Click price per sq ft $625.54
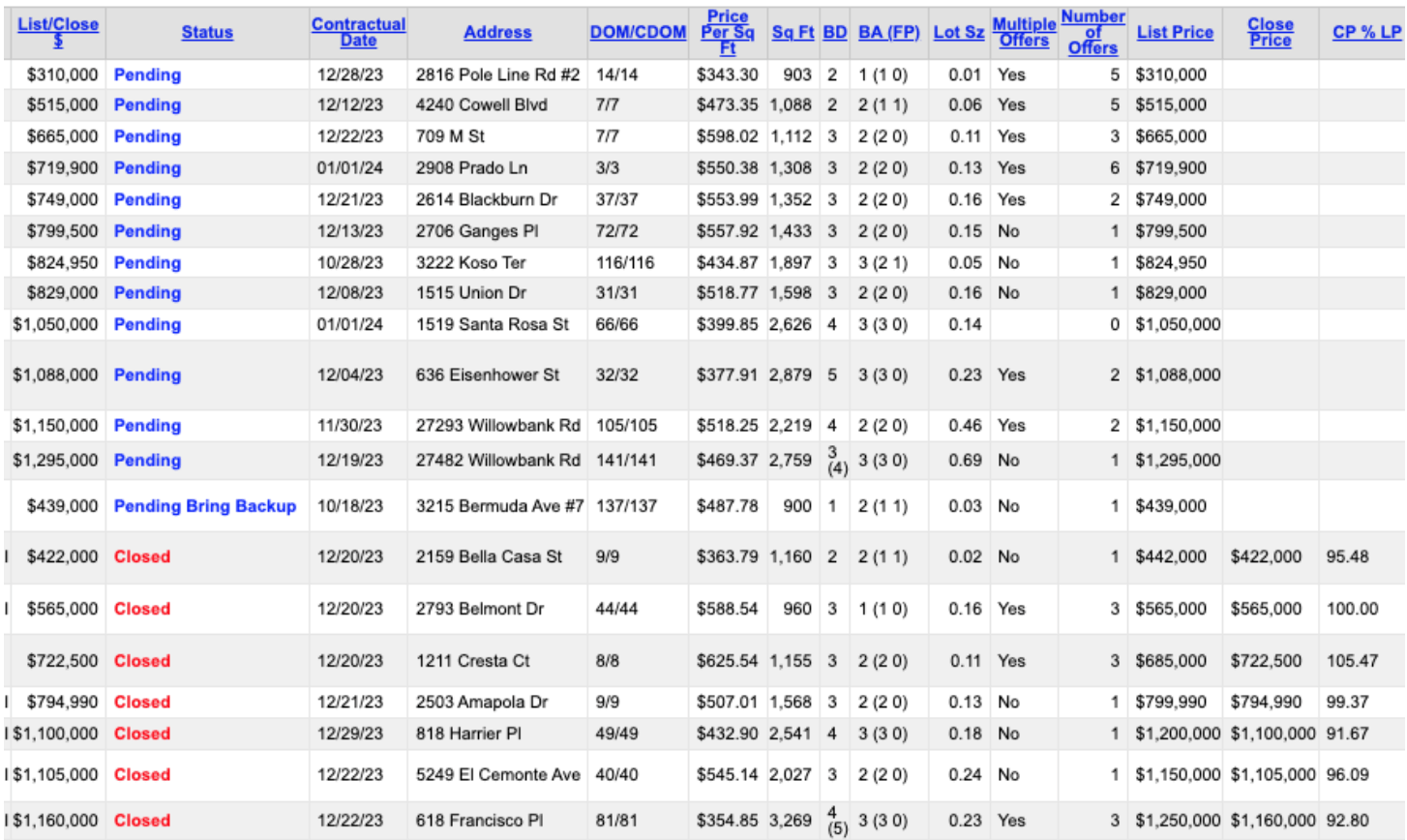This screenshot has width=1407, height=840. tap(728, 661)
